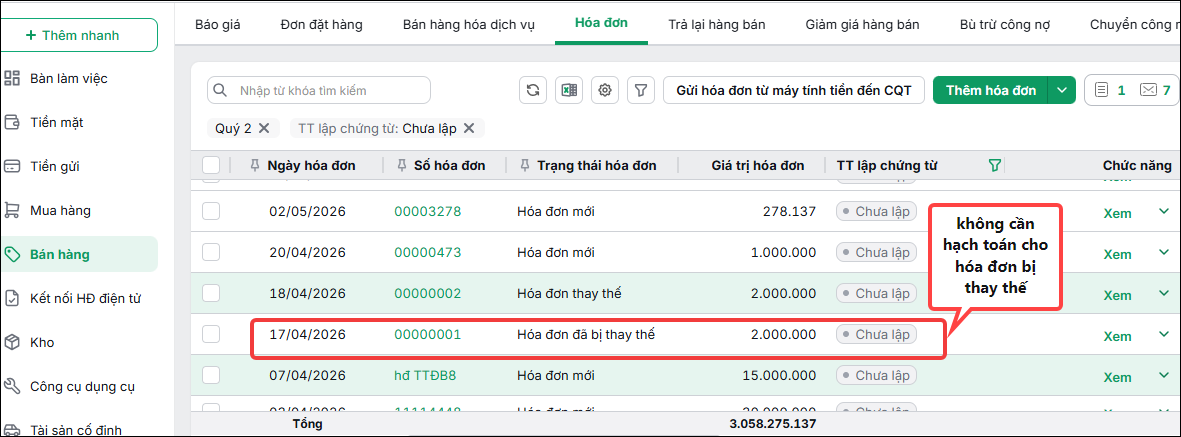Focus the keyword search field
The image size is (1181, 437).
tap(319, 90)
